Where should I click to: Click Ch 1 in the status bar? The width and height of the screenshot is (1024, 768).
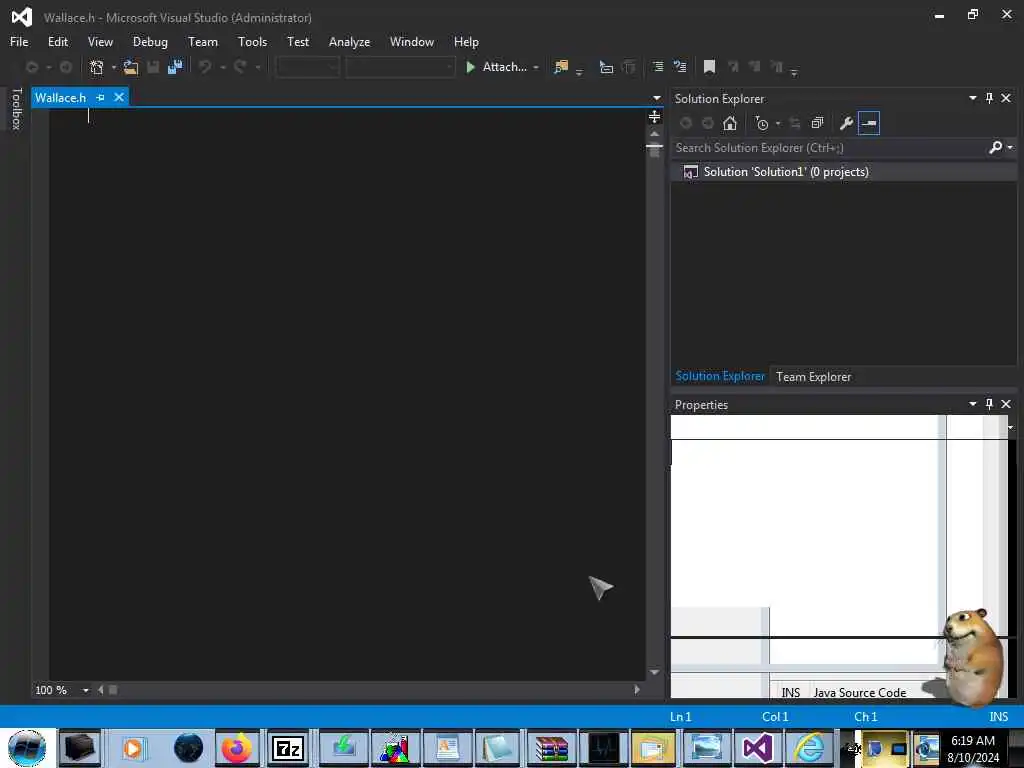[x=866, y=716]
